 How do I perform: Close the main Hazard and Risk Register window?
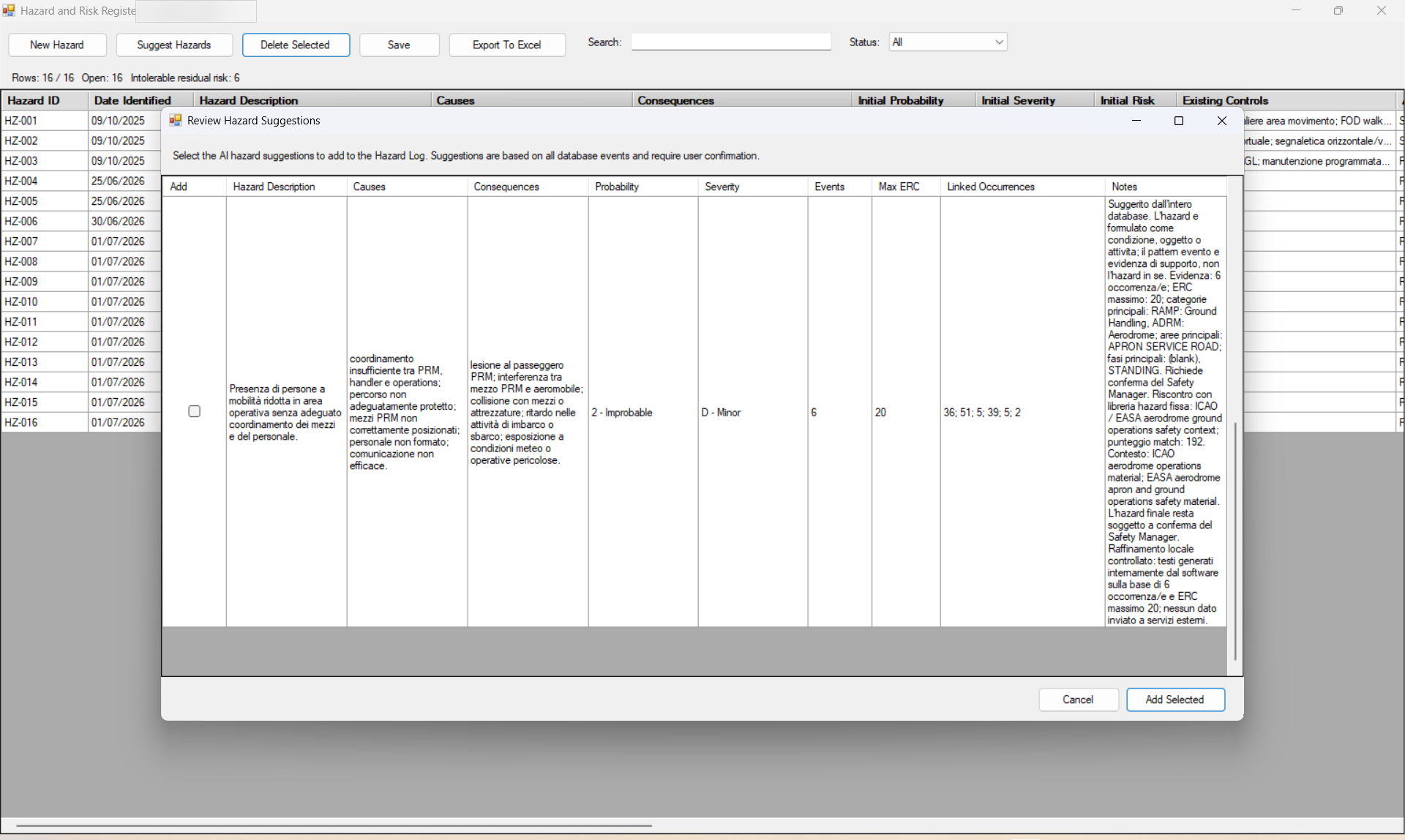pos(1382,10)
